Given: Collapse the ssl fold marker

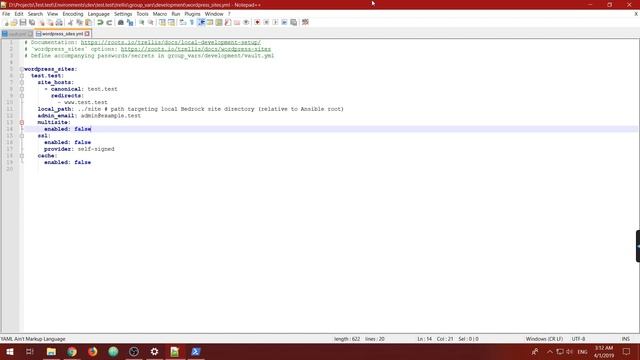Looking at the screenshot, I should 22,136.
